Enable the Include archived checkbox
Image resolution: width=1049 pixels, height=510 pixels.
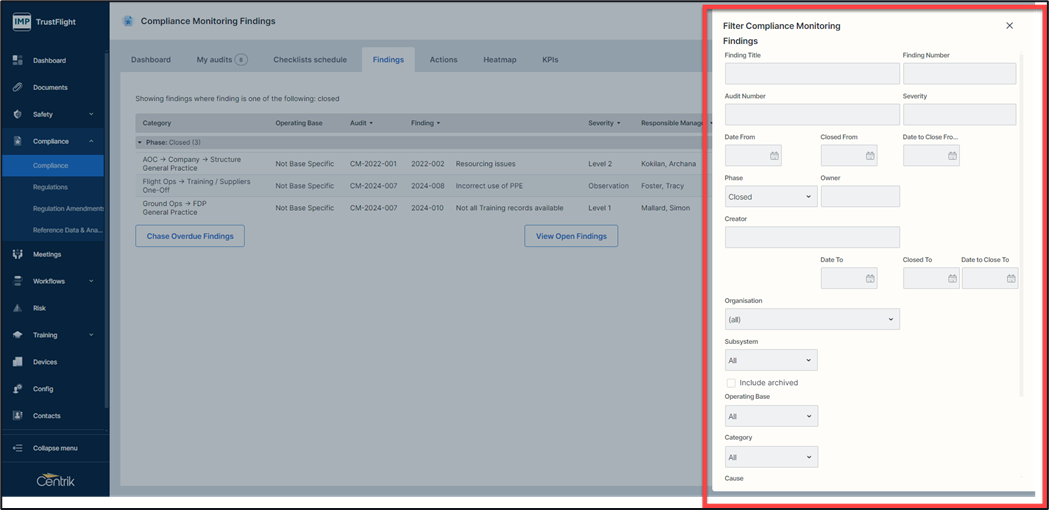pyautogui.click(x=731, y=383)
